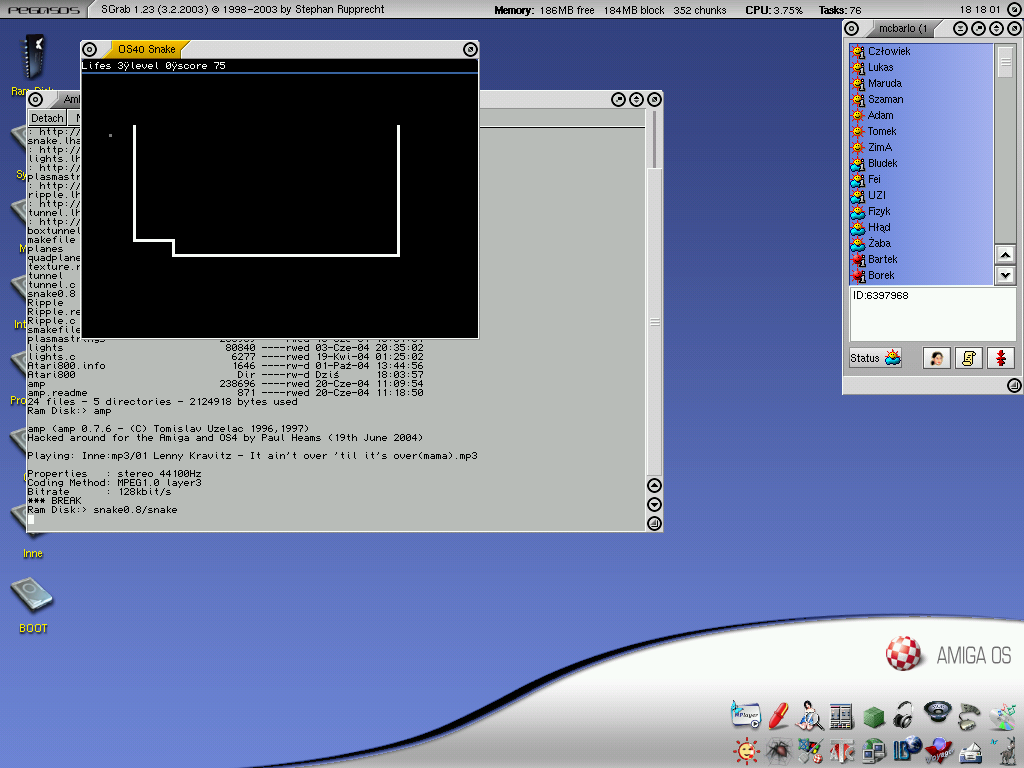Select contact Fei
The image size is (1024, 768).
(x=921, y=180)
